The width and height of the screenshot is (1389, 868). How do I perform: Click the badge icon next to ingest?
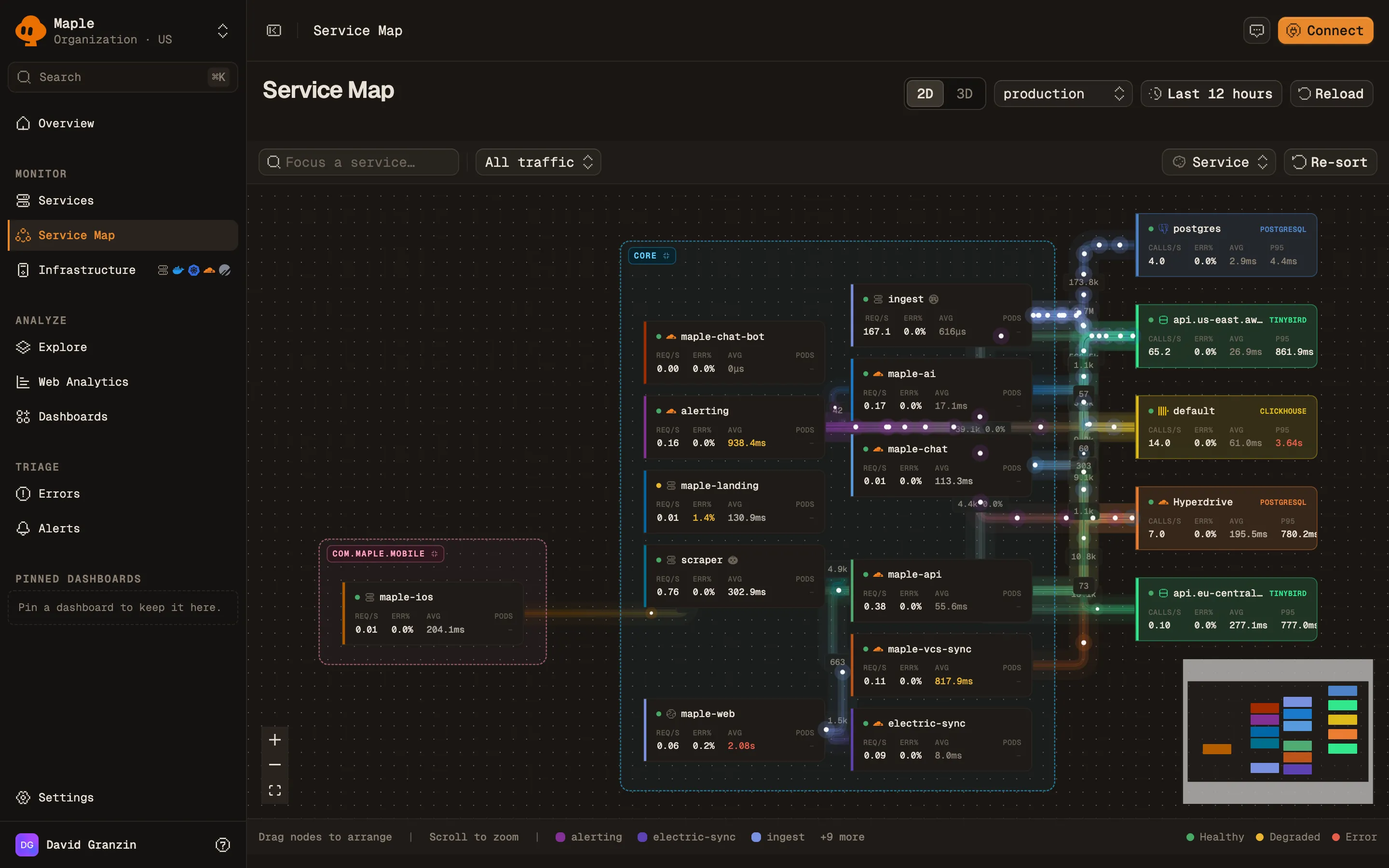(934, 299)
